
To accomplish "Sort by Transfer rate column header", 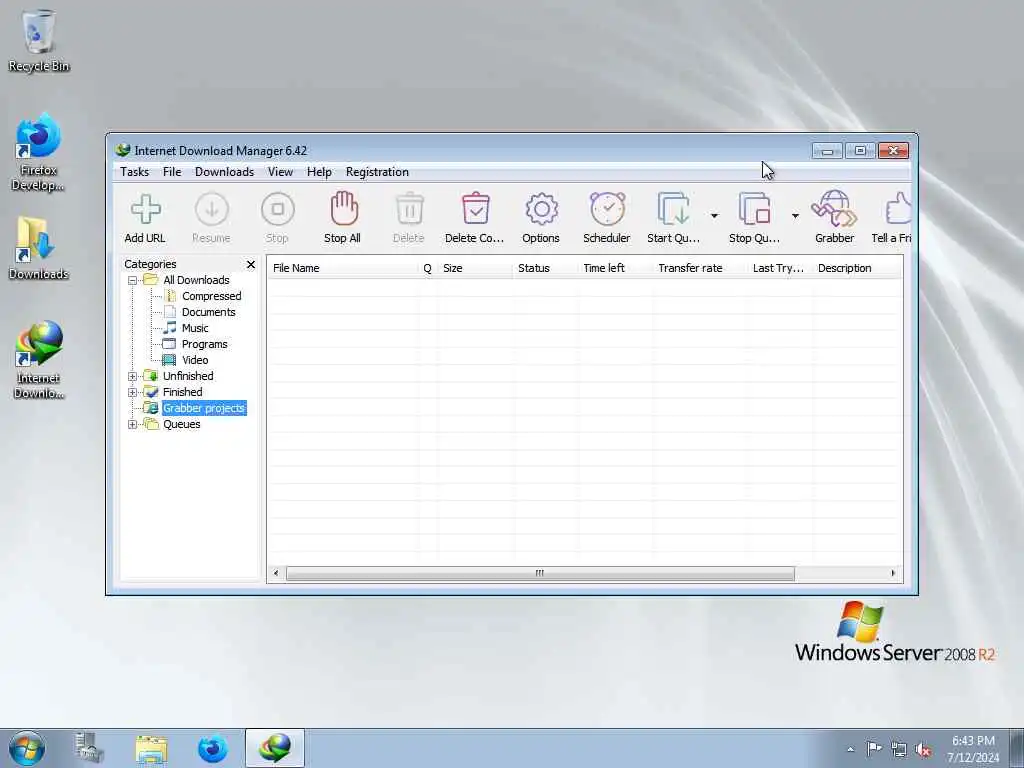I will click(700, 268).
